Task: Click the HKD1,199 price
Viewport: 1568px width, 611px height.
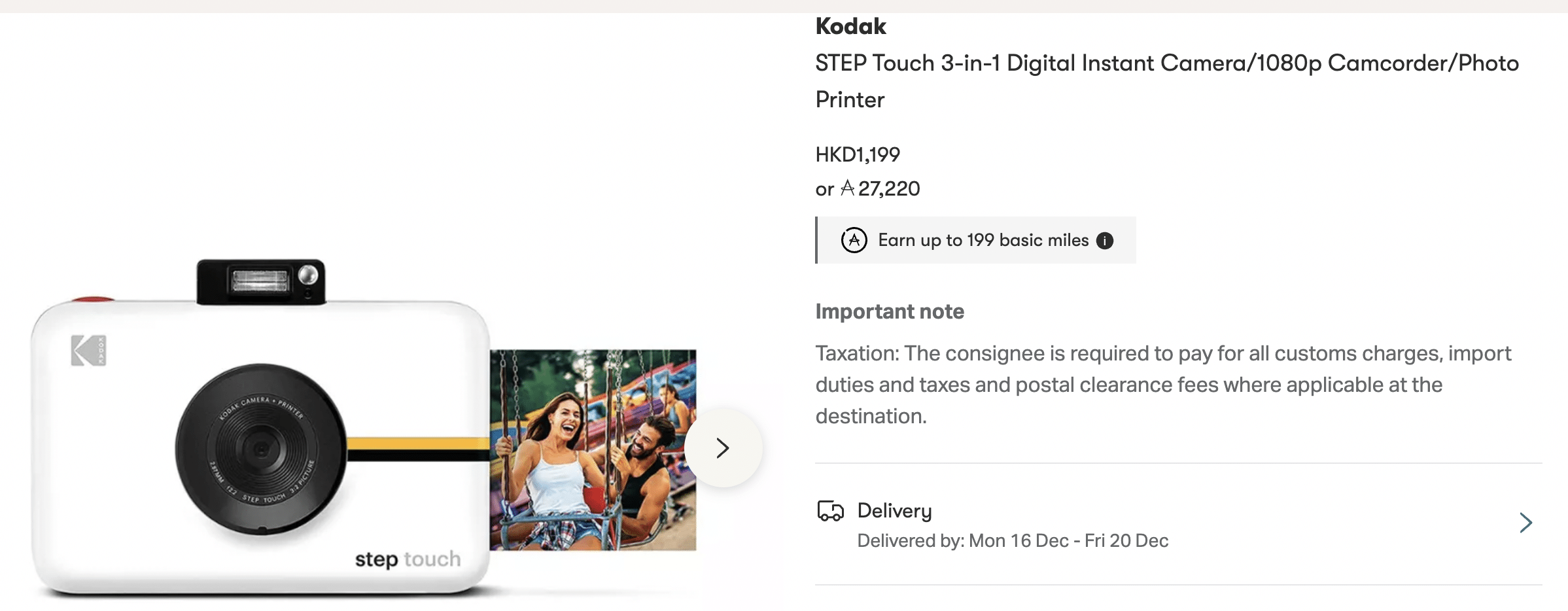Action: [x=858, y=154]
